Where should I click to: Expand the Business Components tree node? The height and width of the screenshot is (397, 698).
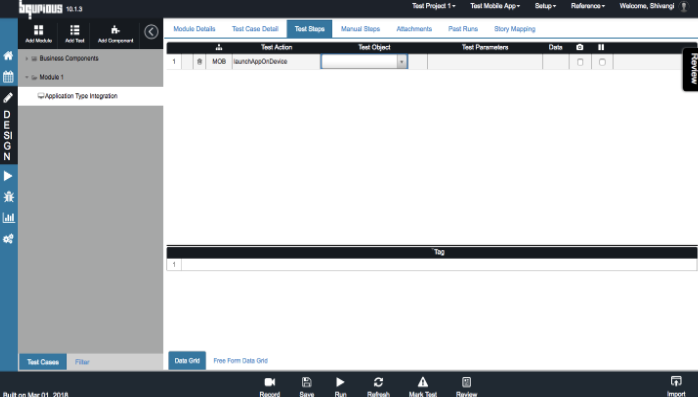(27, 58)
